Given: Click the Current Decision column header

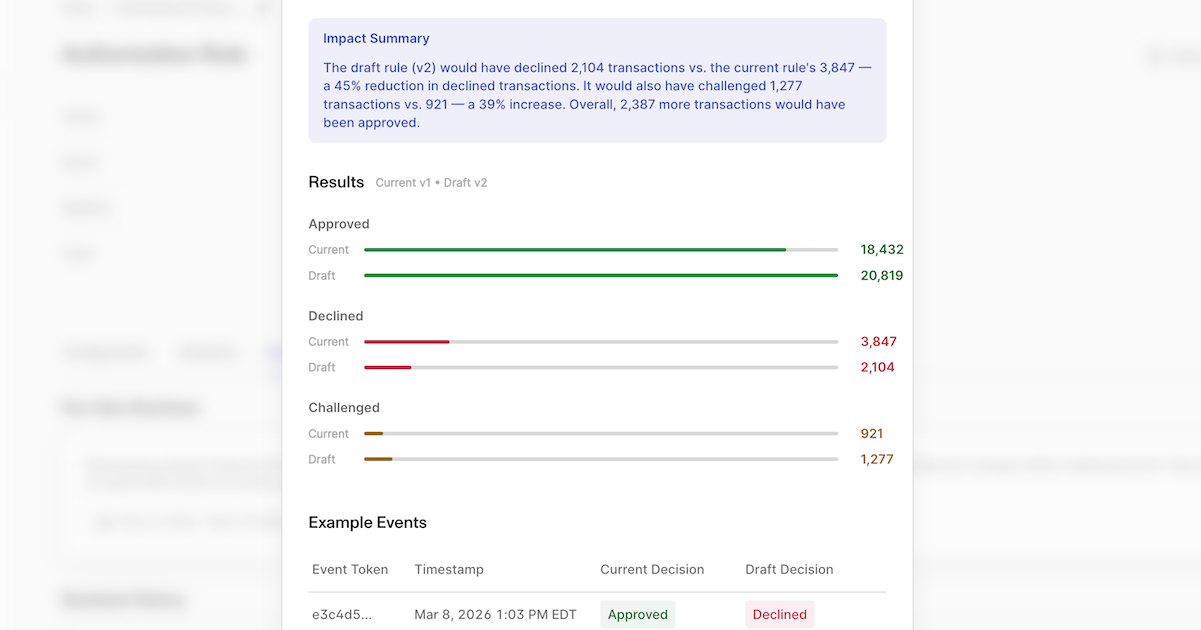Looking at the screenshot, I should pyautogui.click(x=653, y=569).
